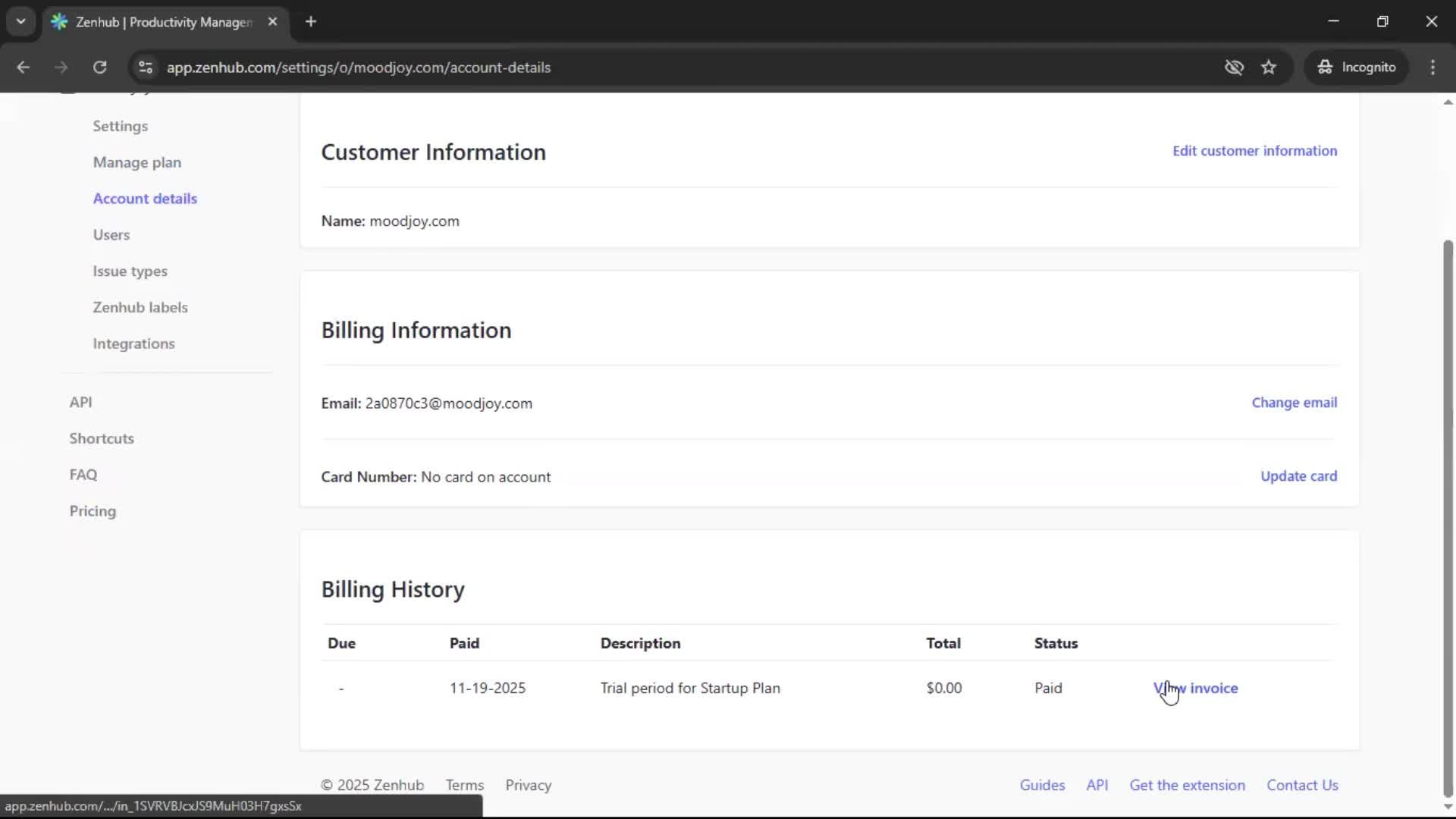This screenshot has width=1456, height=819.
Task: Click the browser back navigation arrow
Action: [24, 67]
